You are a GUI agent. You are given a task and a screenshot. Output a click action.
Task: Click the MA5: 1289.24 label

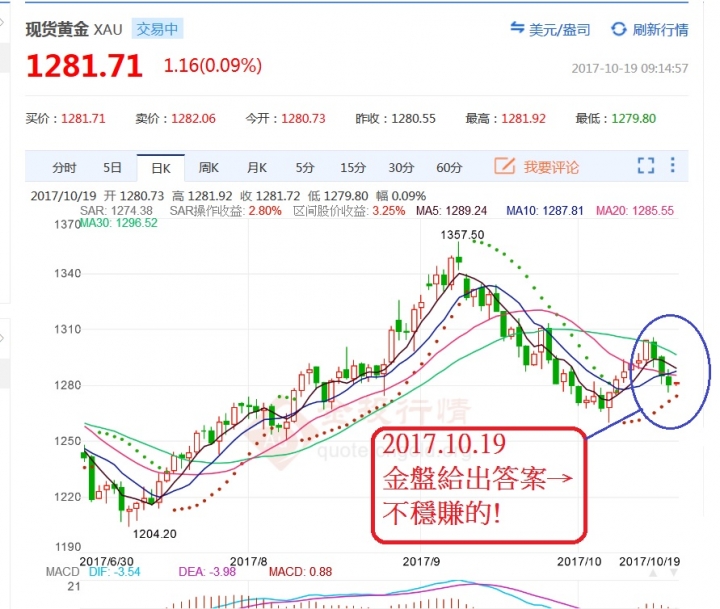click(451, 211)
